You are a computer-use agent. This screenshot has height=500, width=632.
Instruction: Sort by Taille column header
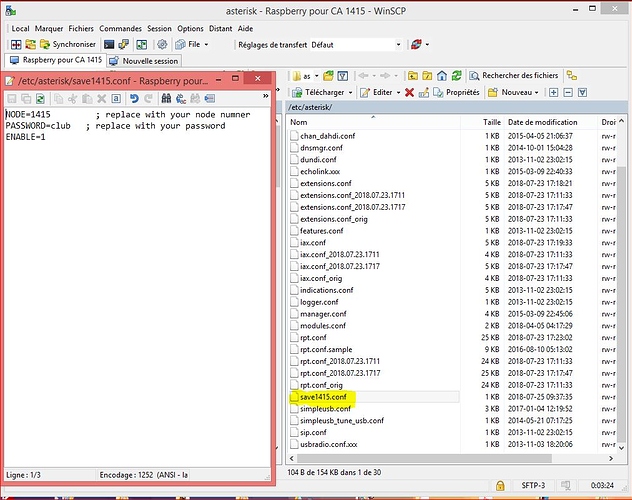click(482, 122)
